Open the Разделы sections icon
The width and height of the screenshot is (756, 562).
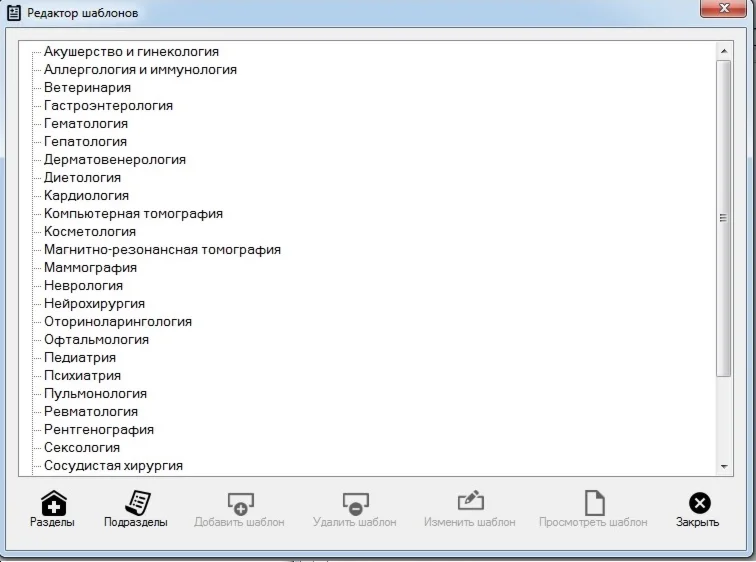[54, 503]
